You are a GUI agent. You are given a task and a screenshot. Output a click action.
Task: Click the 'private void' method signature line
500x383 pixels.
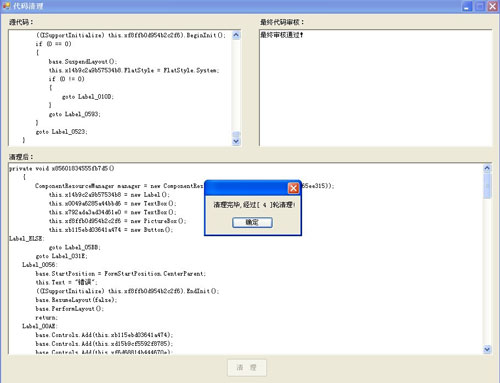pos(62,168)
